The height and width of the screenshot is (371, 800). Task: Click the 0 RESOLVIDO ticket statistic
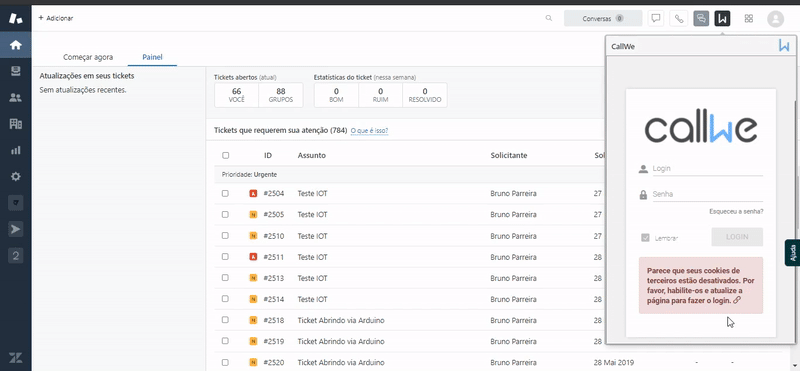425,95
